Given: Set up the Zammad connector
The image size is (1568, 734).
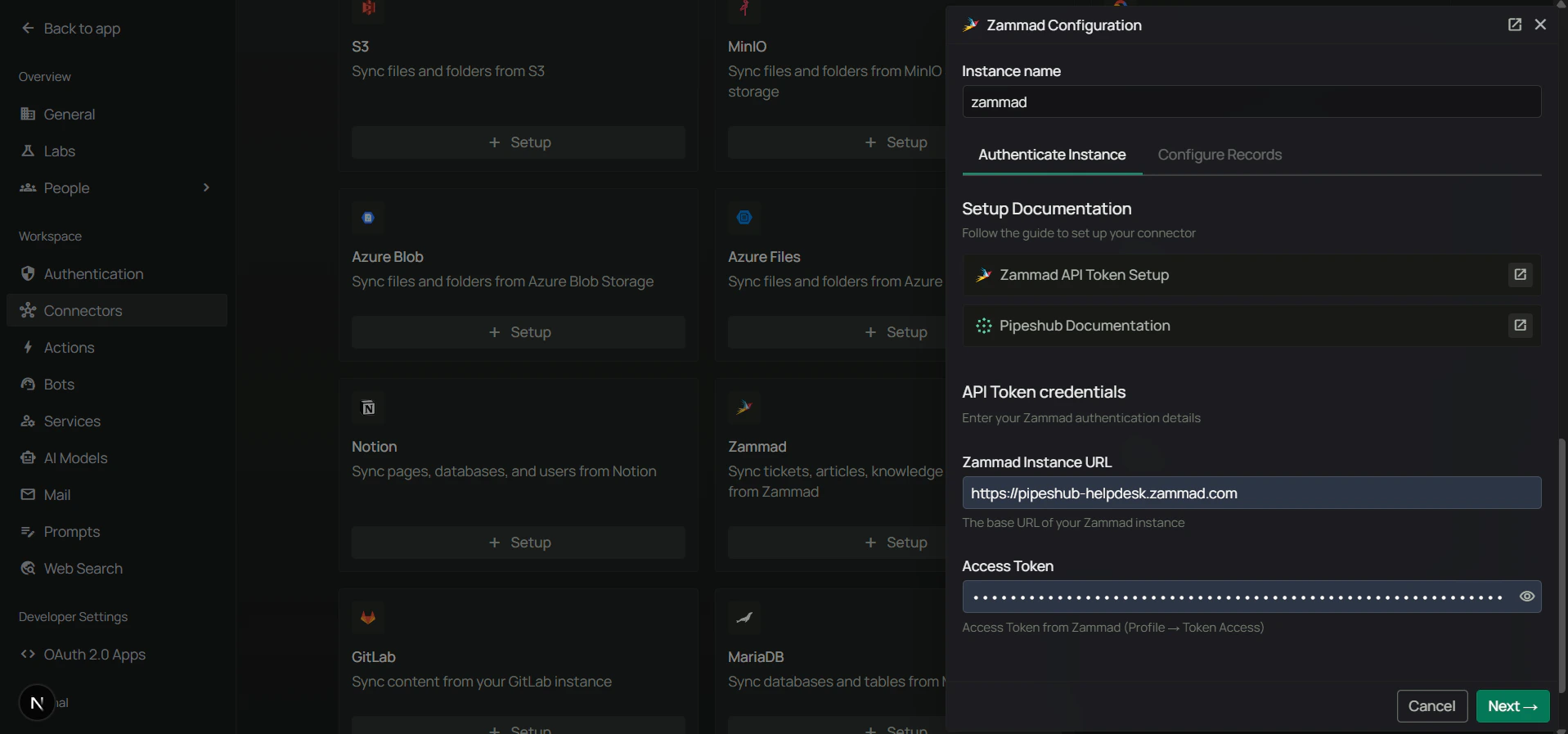Looking at the screenshot, I should (x=837, y=543).
